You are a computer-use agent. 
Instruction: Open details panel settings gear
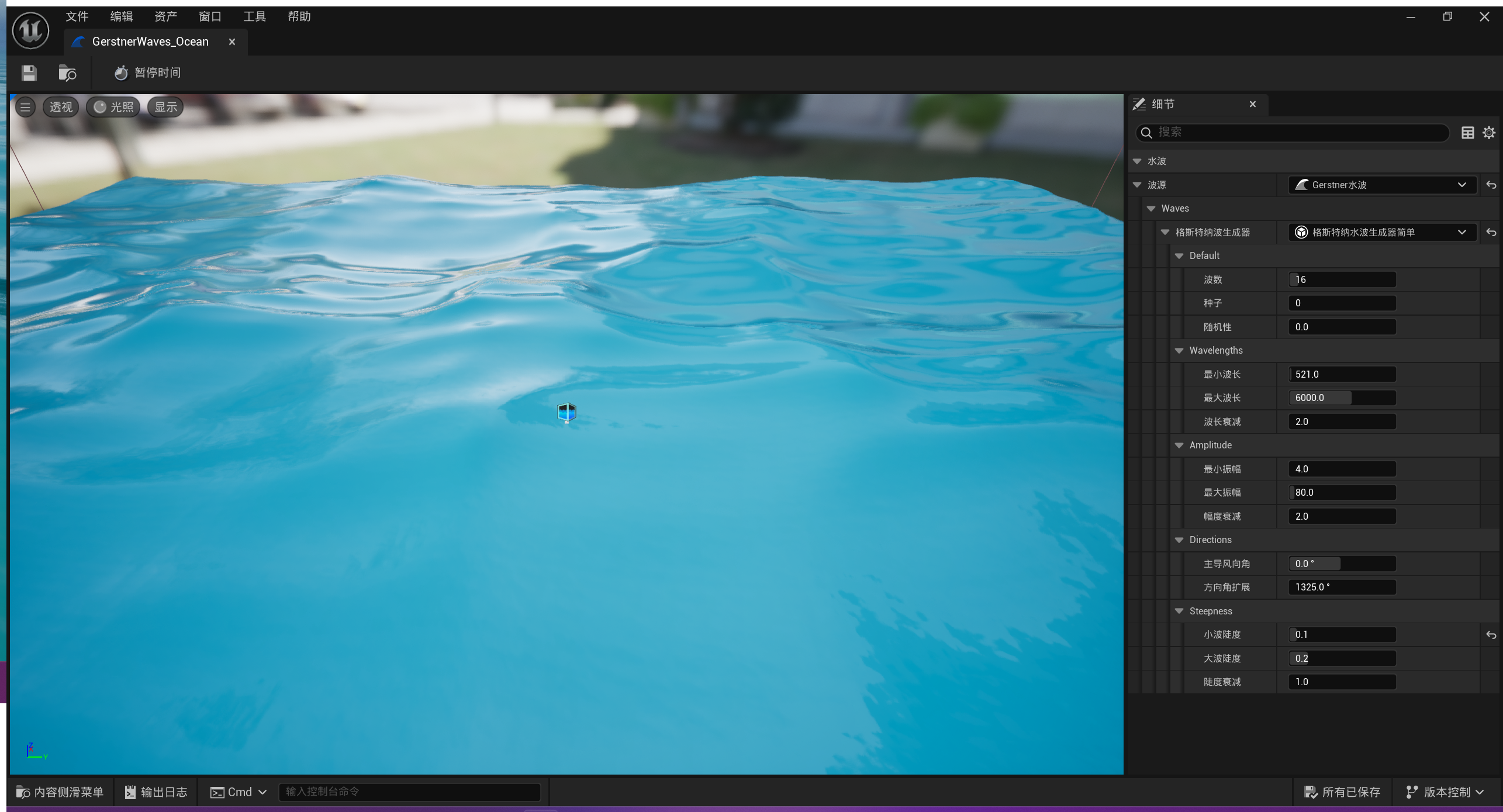click(1489, 133)
